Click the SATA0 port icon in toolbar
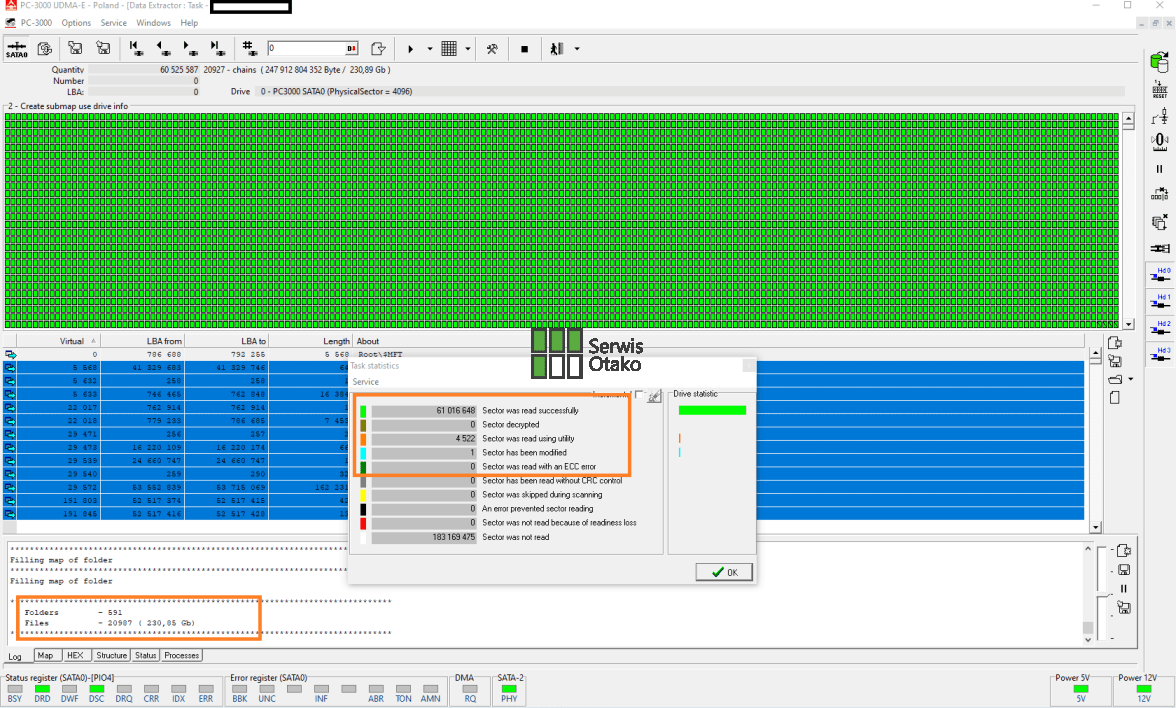 pos(17,49)
